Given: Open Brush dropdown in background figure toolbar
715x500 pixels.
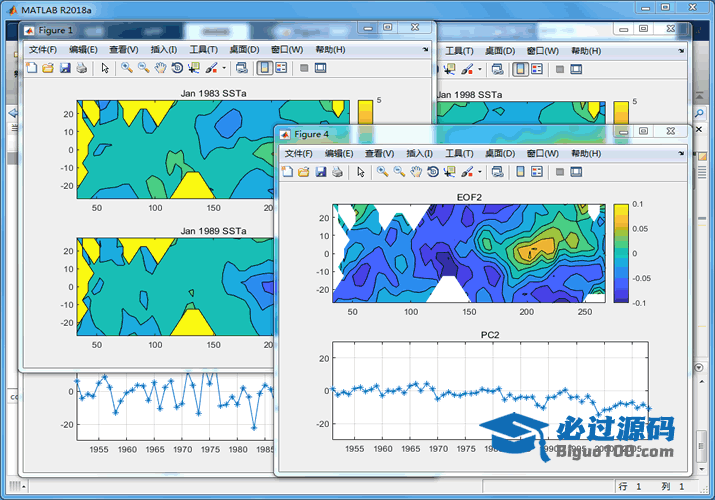Looking at the screenshot, I should click(x=480, y=70).
